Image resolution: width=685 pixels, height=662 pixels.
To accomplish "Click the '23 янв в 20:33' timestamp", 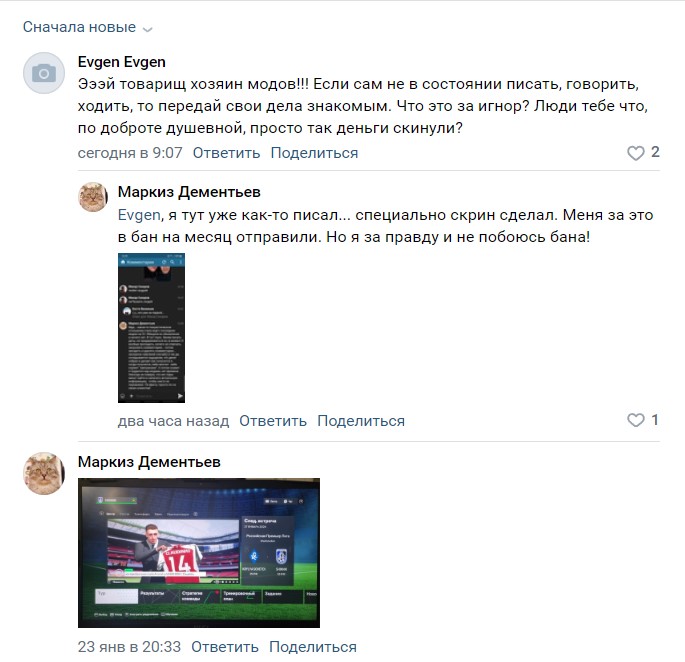I will point(129,647).
